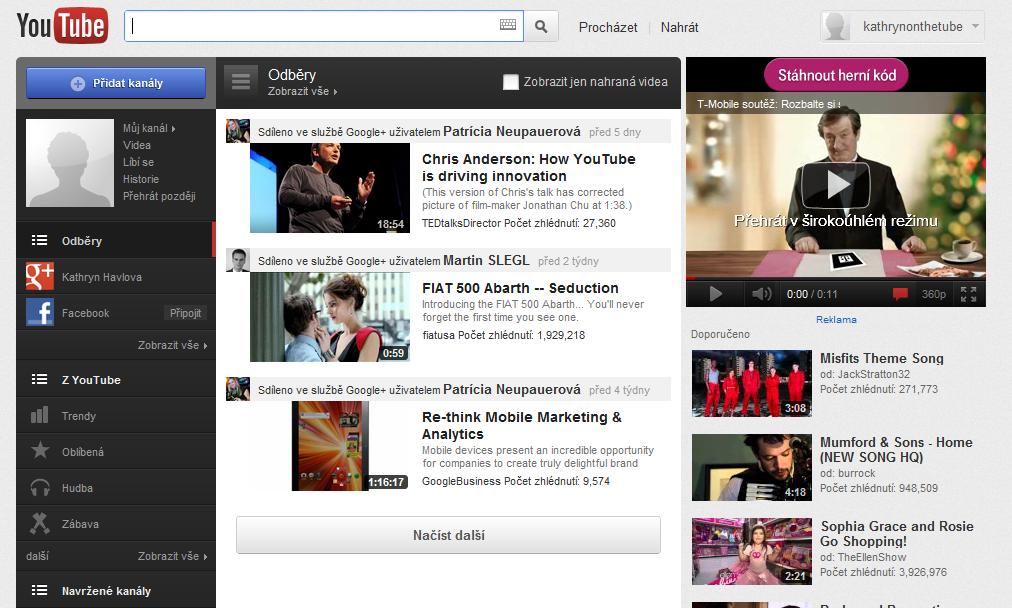The image size is (1012, 608).
Task: Open Sophia Grace and Rosie Go Shopping link
Action: 897,533
